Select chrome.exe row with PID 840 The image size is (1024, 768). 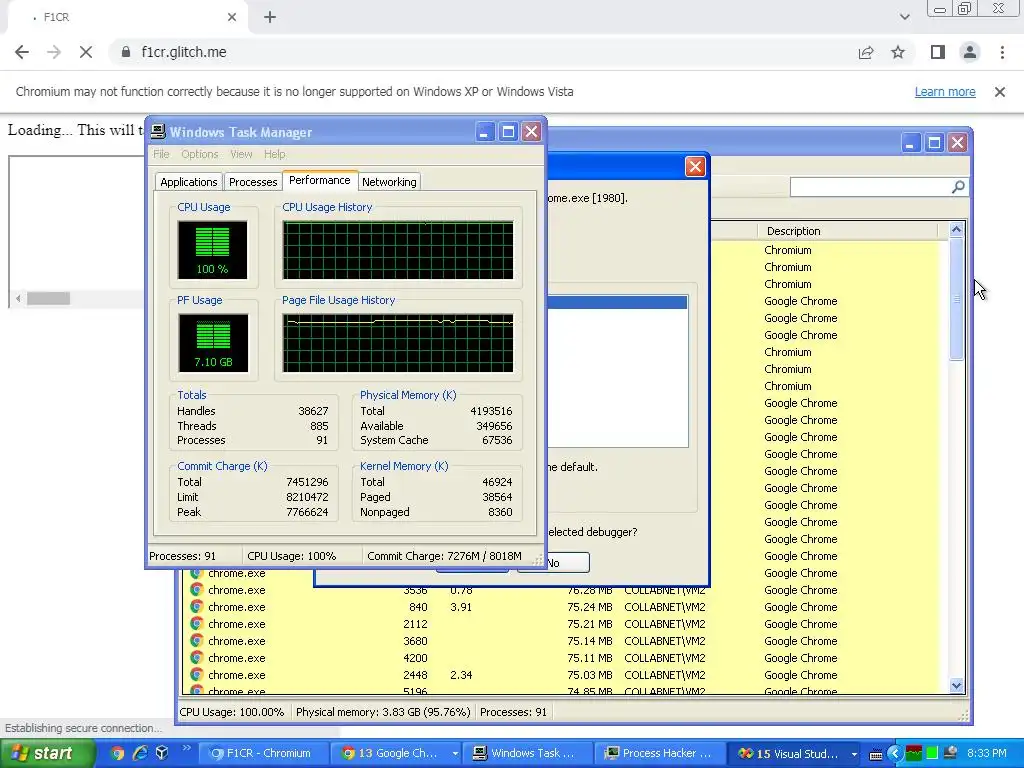point(566,607)
